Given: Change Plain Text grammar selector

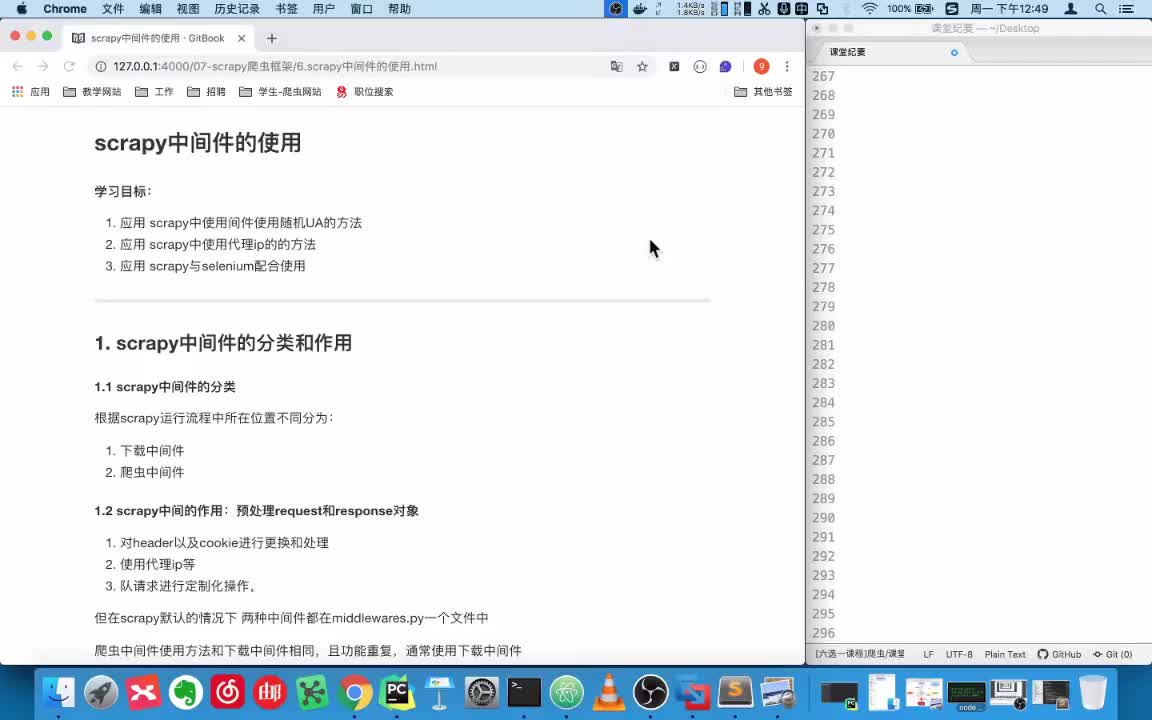Looking at the screenshot, I should (x=1005, y=654).
